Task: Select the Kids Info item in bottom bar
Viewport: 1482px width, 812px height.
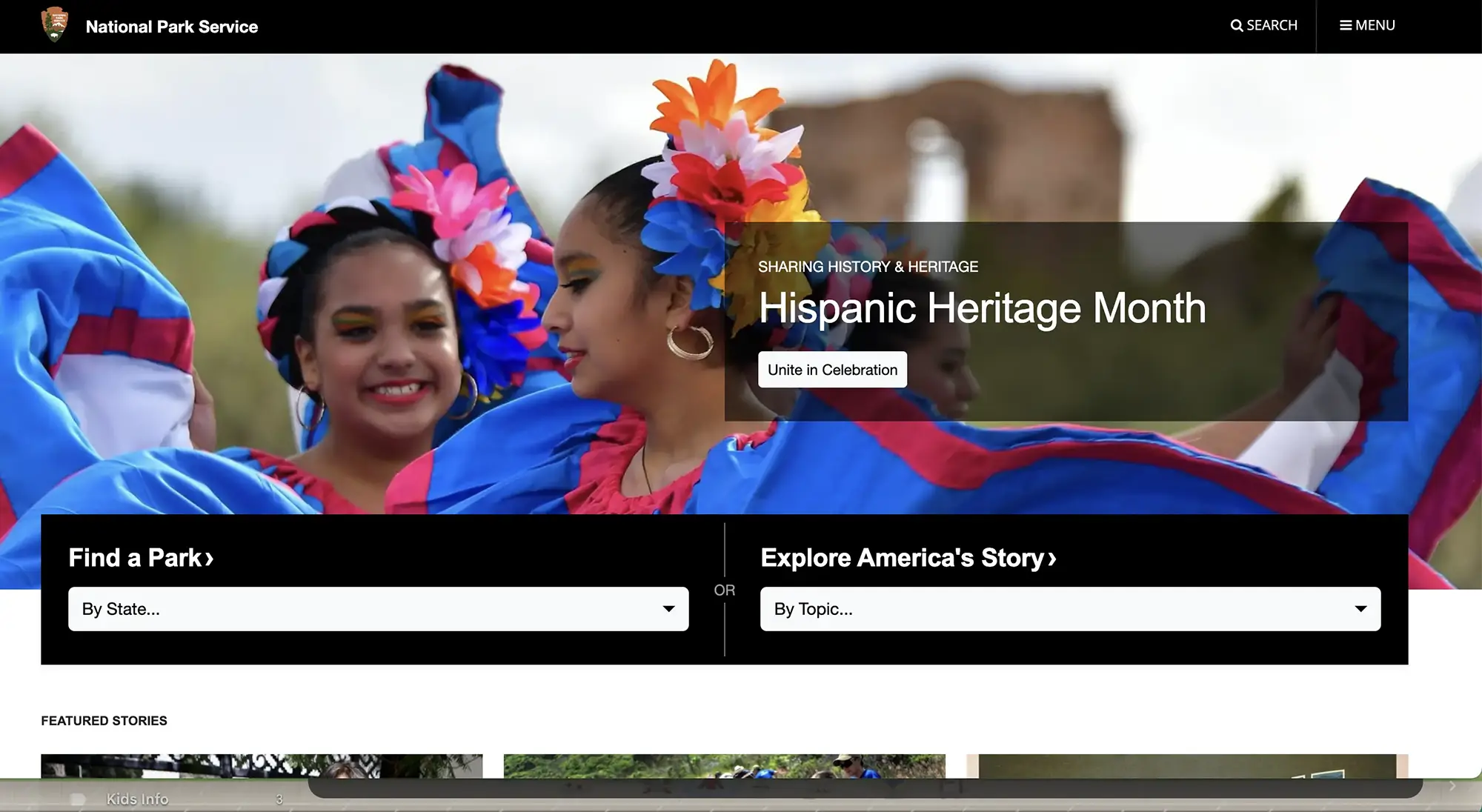Action: coord(137,799)
